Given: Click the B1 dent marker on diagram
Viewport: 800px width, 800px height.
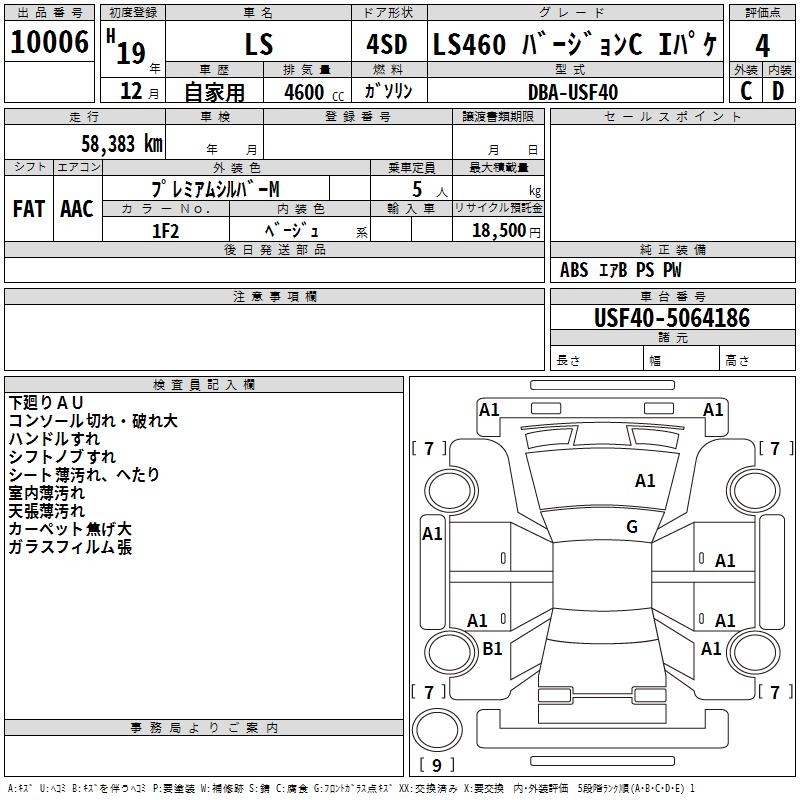Looking at the screenshot, I should pyautogui.click(x=492, y=648).
